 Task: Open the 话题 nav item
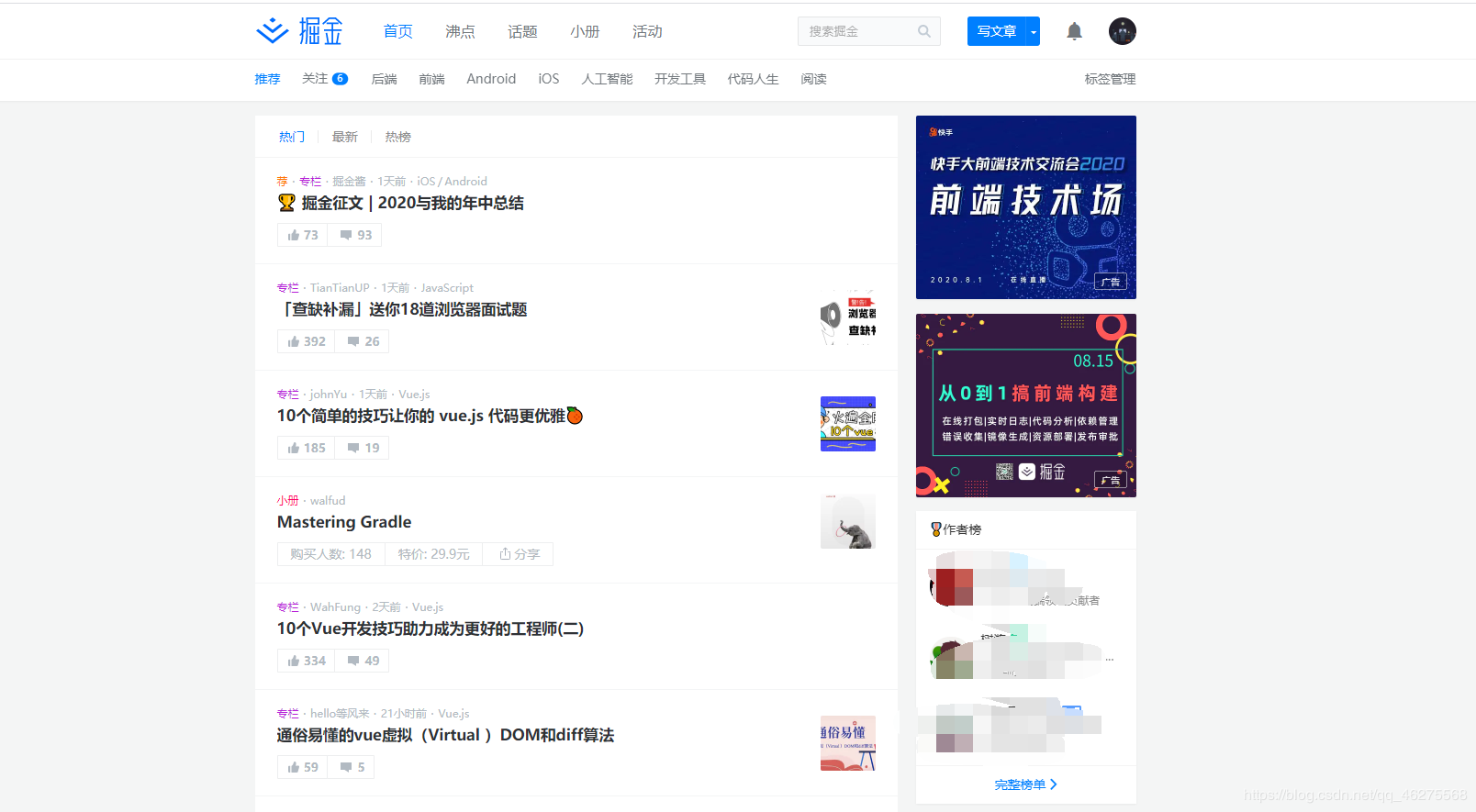522,31
